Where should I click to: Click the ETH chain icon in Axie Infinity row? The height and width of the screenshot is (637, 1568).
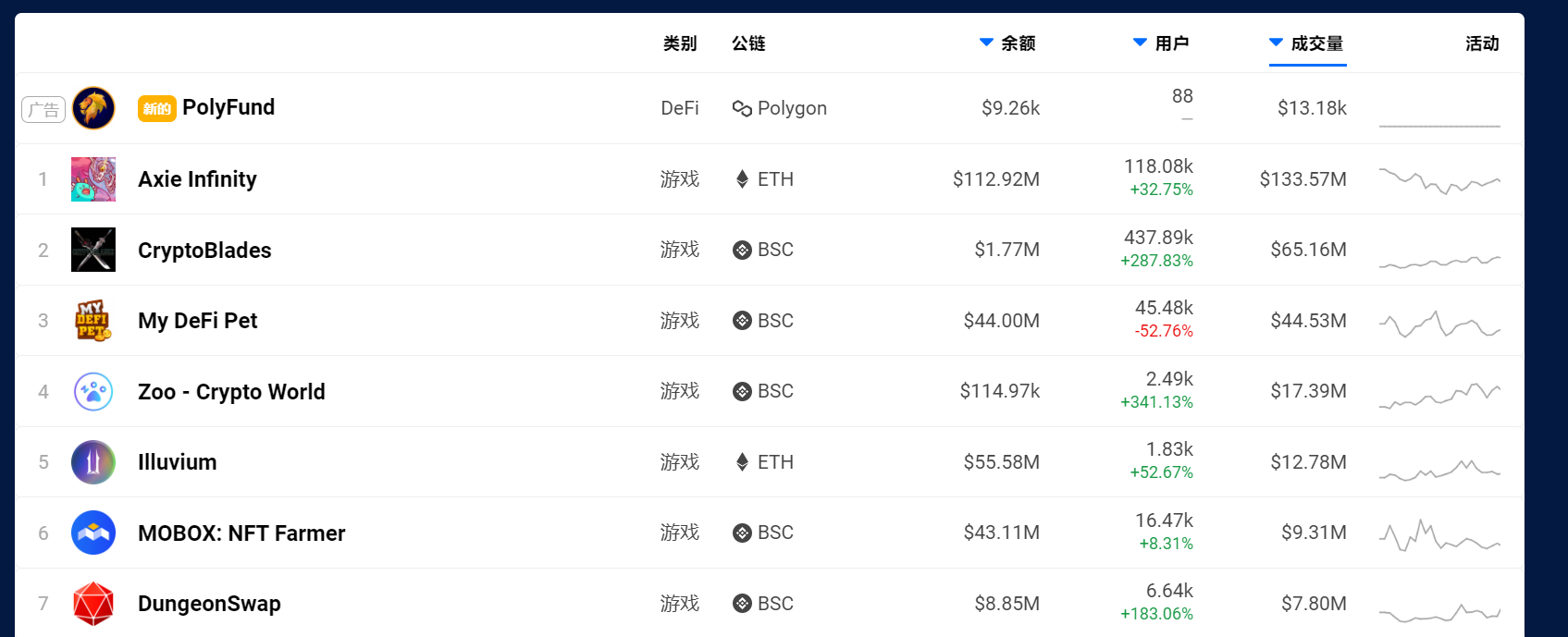[742, 179]
